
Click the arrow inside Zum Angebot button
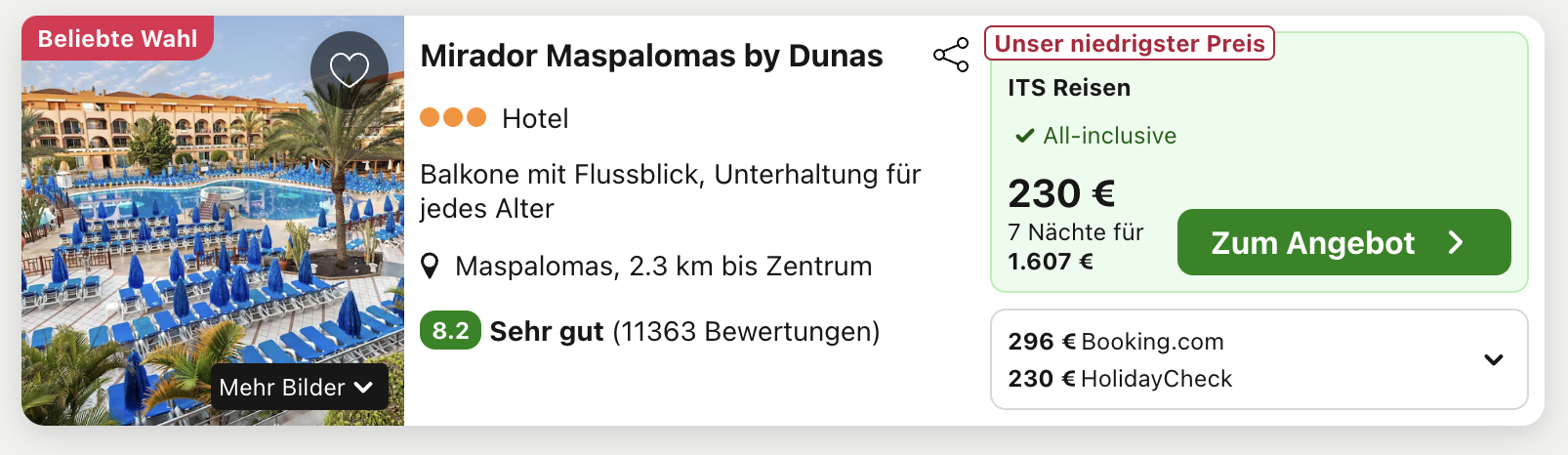click(1456, 242)
